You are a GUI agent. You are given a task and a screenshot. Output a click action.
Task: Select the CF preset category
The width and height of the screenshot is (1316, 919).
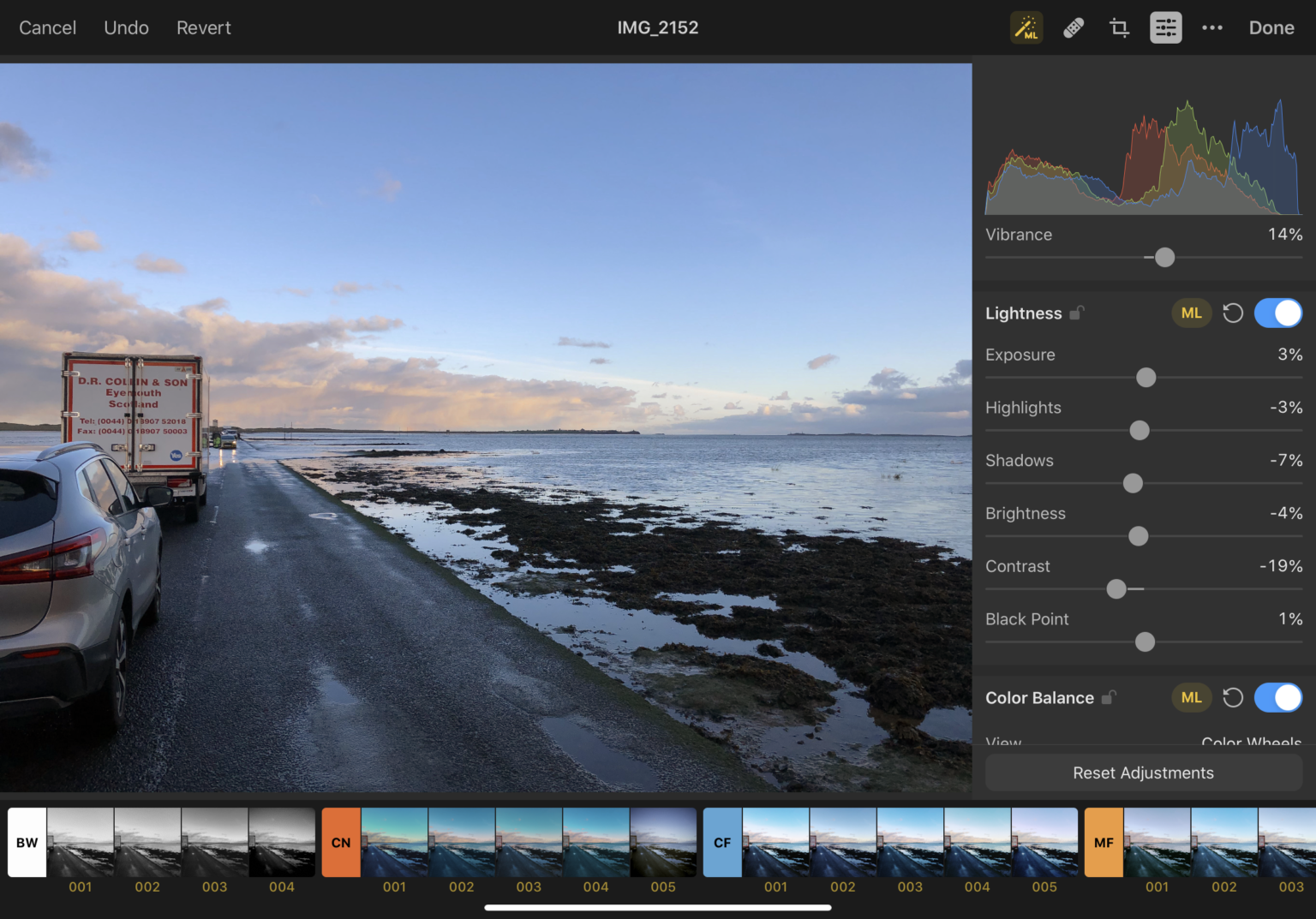click(x=721, y=842)
